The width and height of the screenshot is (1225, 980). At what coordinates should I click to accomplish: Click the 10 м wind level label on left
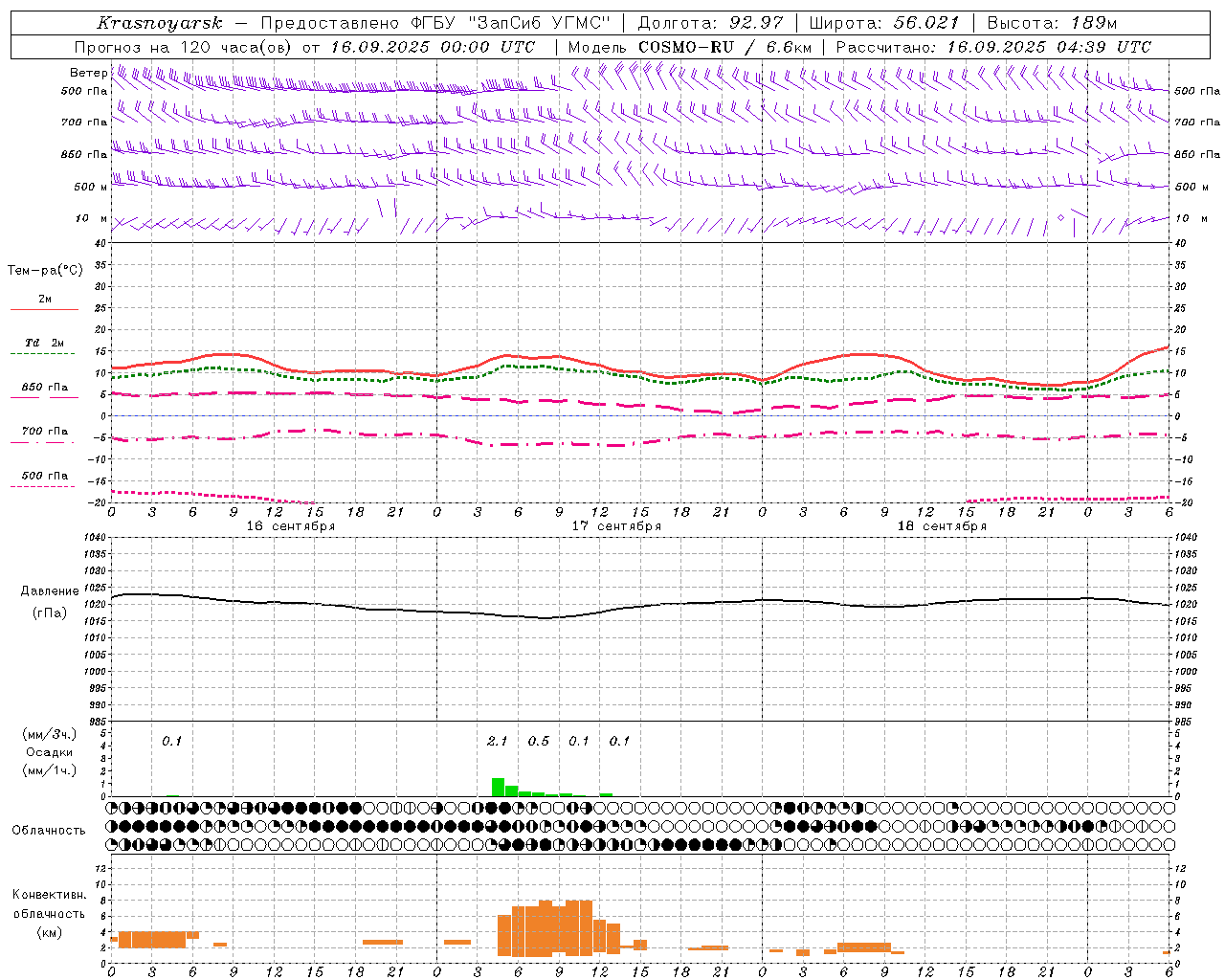coord(92,218)
